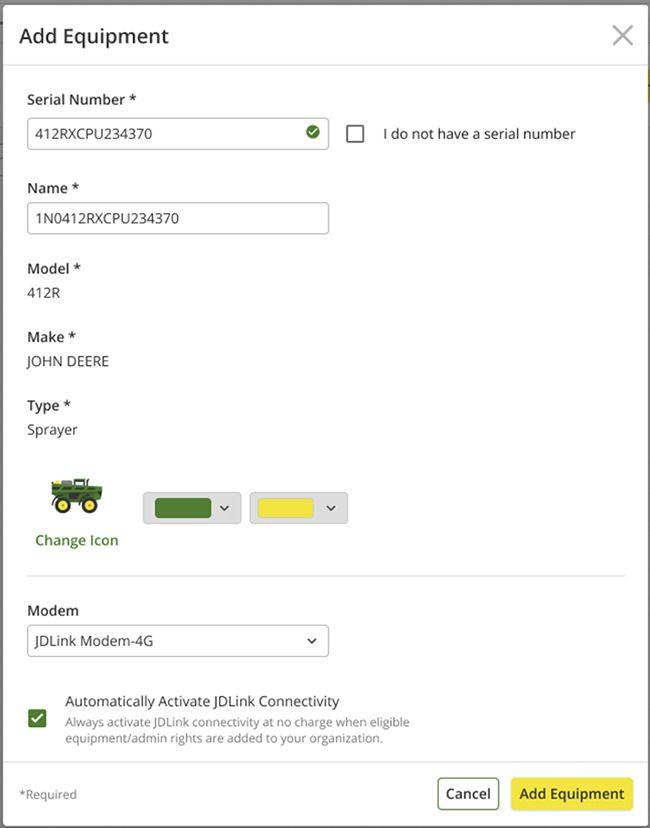Click the Add Equipment dialog title
This screenshot has width=650, height=828.
pyautogui.click(x=94, y=36)
